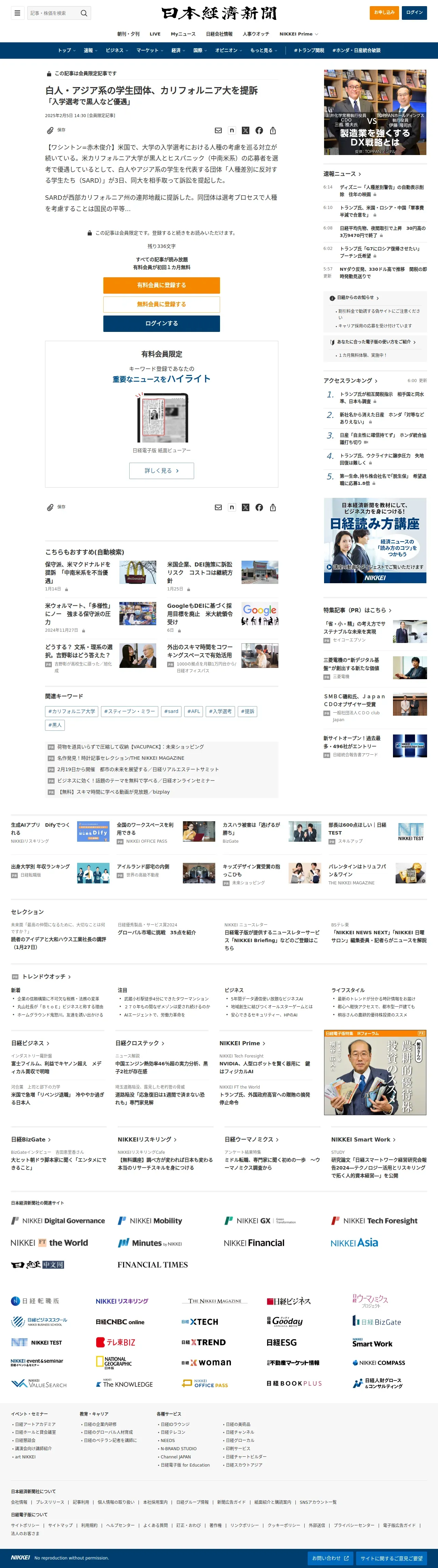Click 無料会員に登録する button
The image size is (438, 1568).
click(161, 304)
